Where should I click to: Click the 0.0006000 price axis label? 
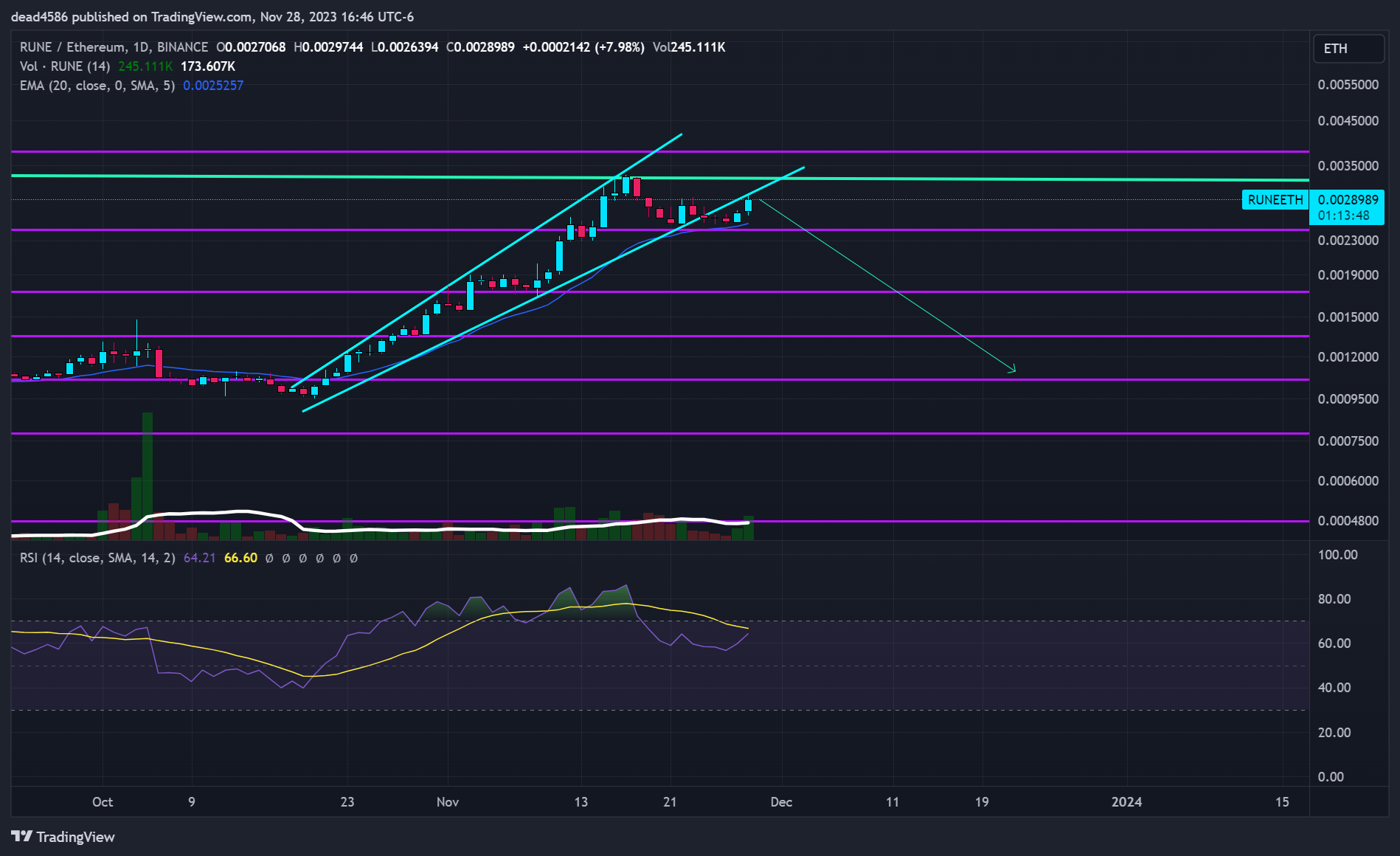pyautogui.click(x=1348, y=481)
